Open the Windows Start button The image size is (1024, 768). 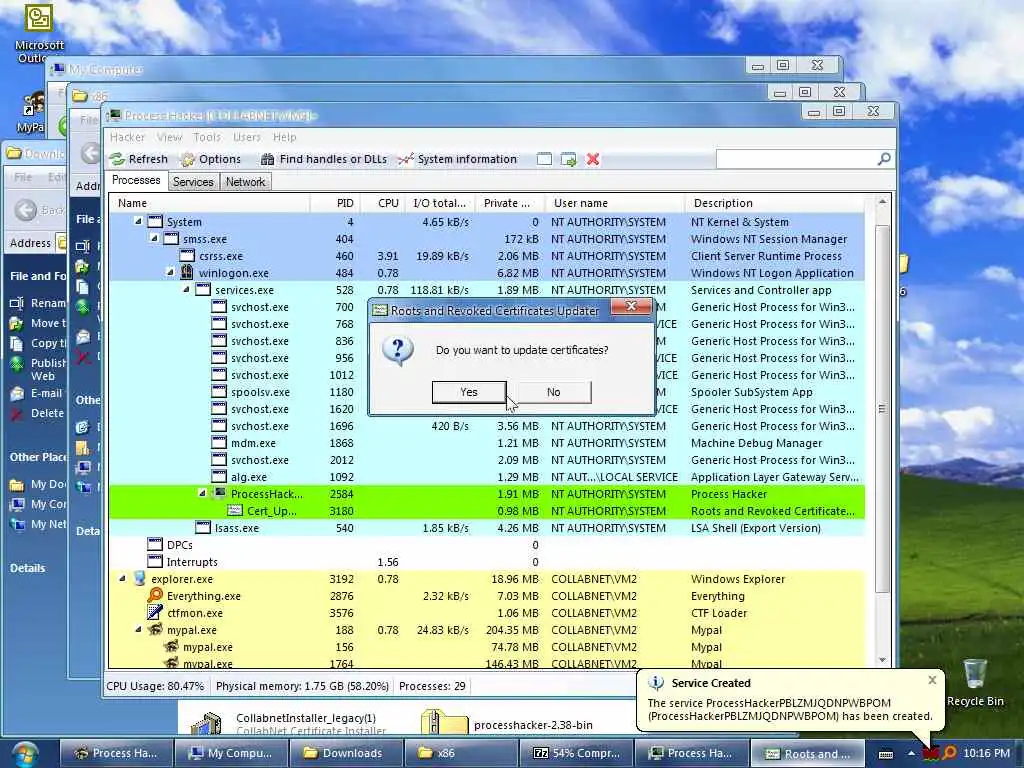point(24,753)
